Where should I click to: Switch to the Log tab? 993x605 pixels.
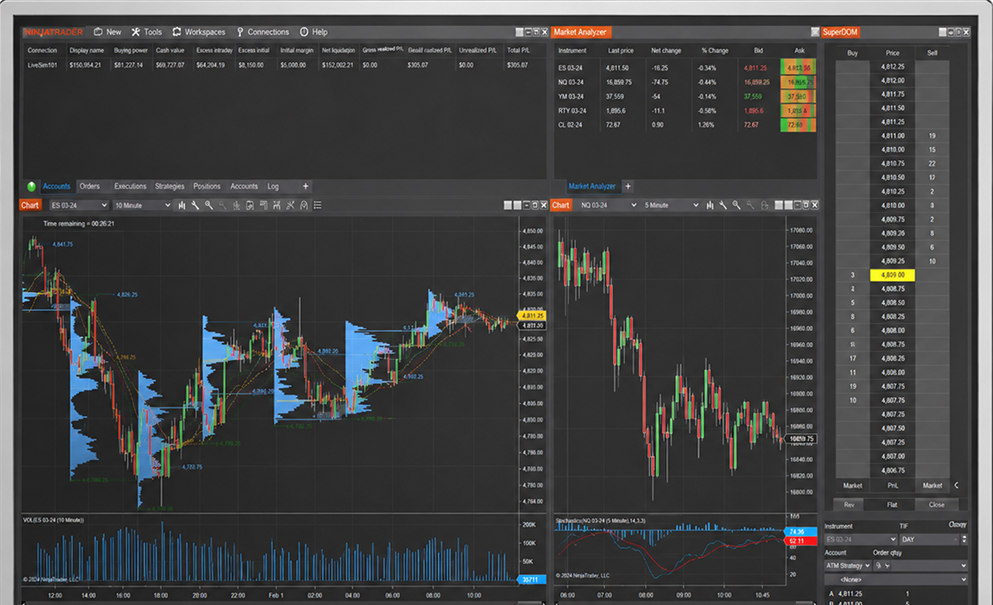tap(273, 186)
